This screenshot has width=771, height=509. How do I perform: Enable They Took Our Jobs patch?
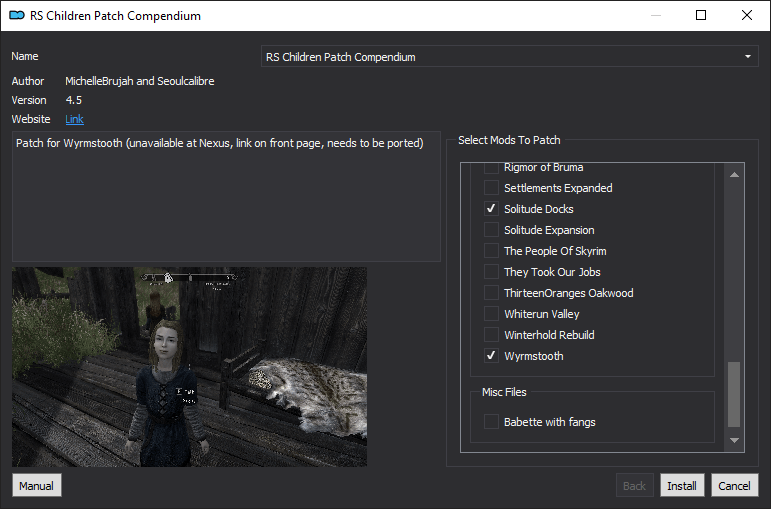[491, 272]
